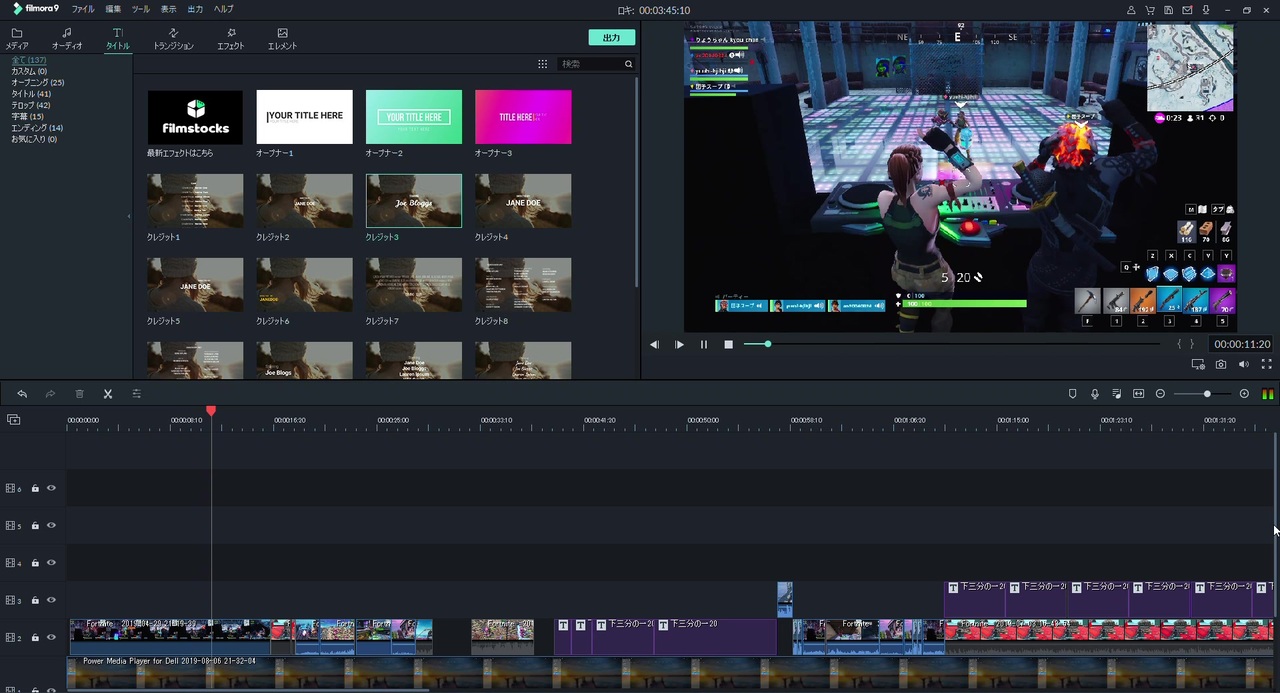Viewport: 1280px width, 693px height.
Task: Click the green 出力 export button
Action: click(x=612, y=38)
